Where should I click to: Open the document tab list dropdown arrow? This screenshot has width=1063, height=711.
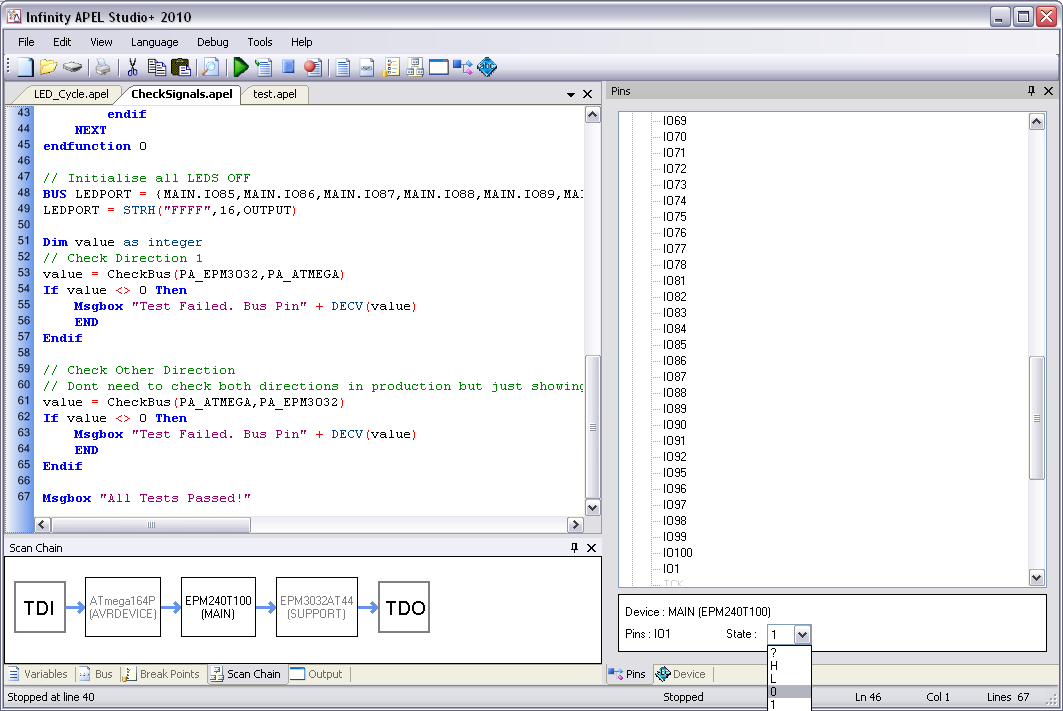[571, 95]
